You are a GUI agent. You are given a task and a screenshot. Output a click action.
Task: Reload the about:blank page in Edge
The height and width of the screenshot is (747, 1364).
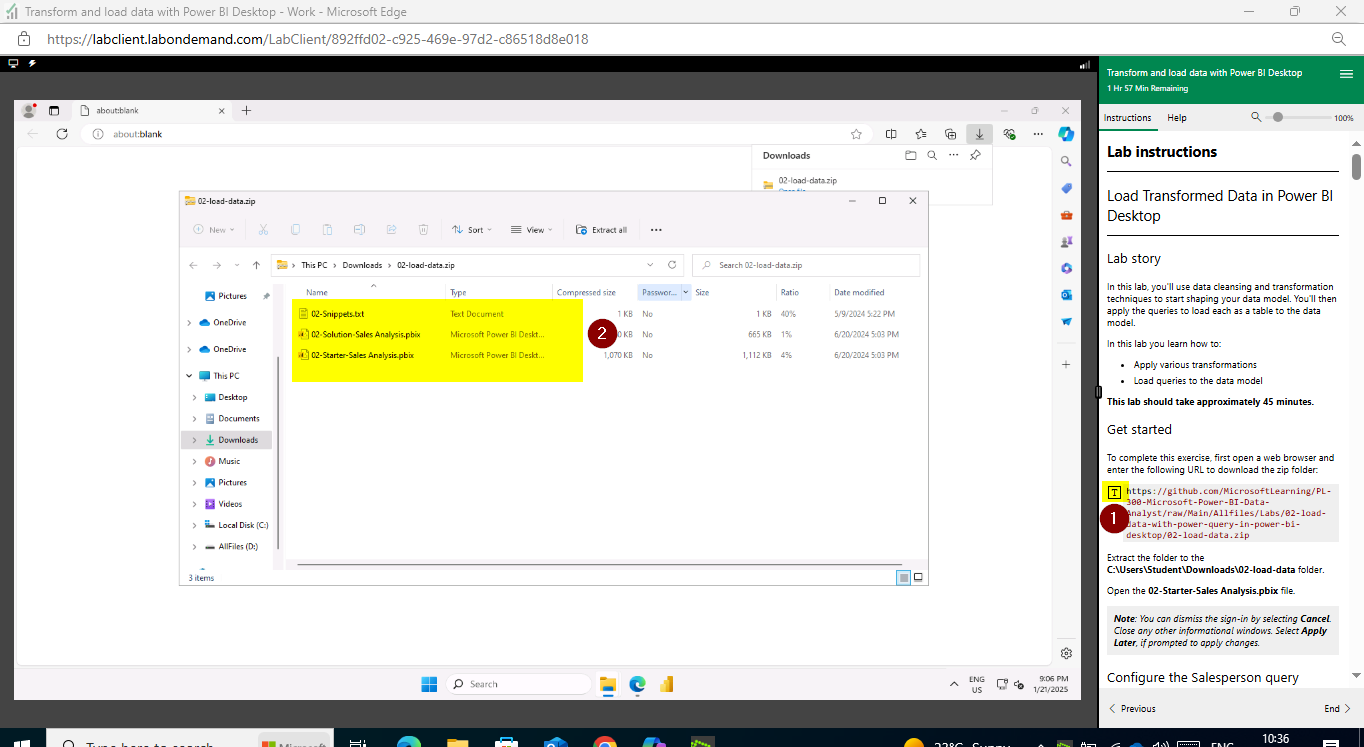click(x=62, y=134)
